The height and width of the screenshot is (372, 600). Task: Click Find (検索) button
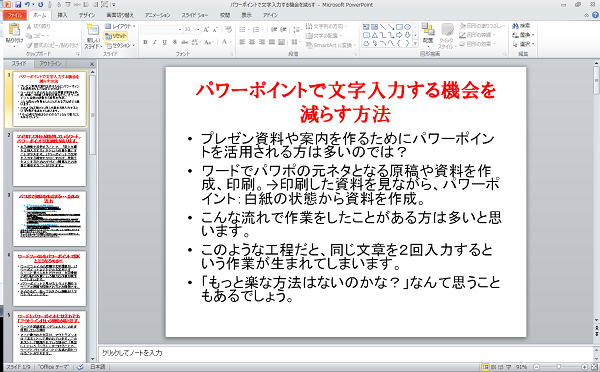point(521,26)
